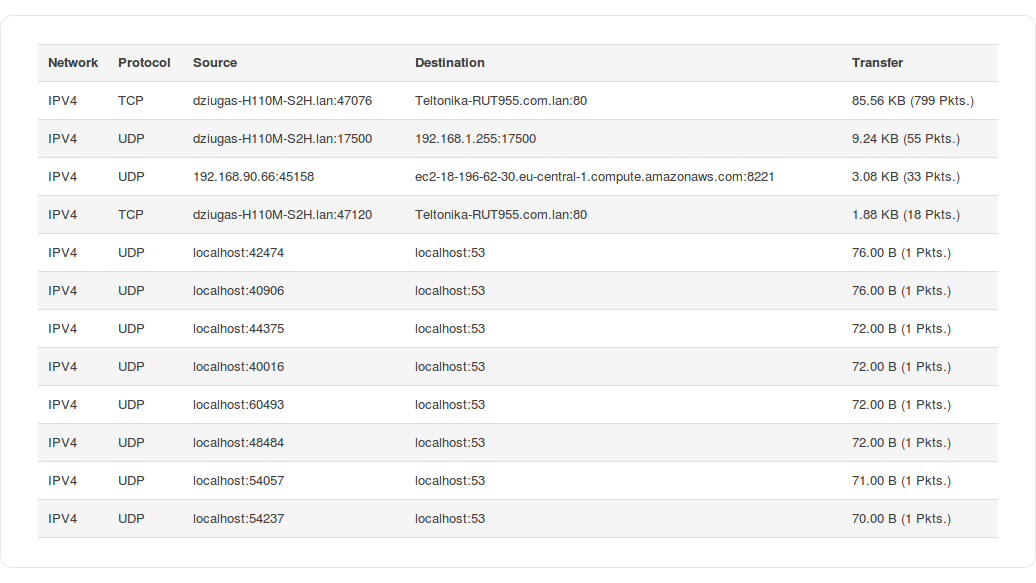This screenshot has height=583, width=1036.
Task: Click the localhost:54237 source entry
Action: point(238,519)
